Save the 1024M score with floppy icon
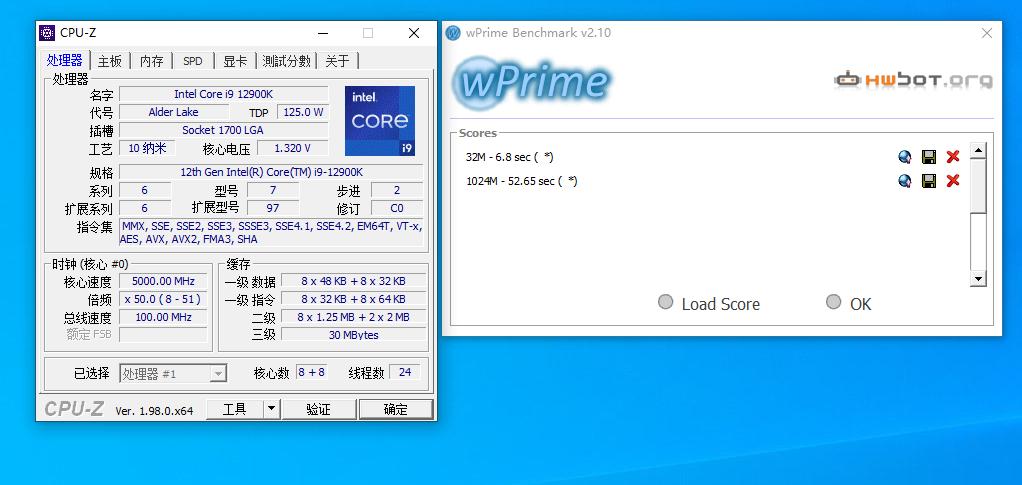 (x=929, y=181)
